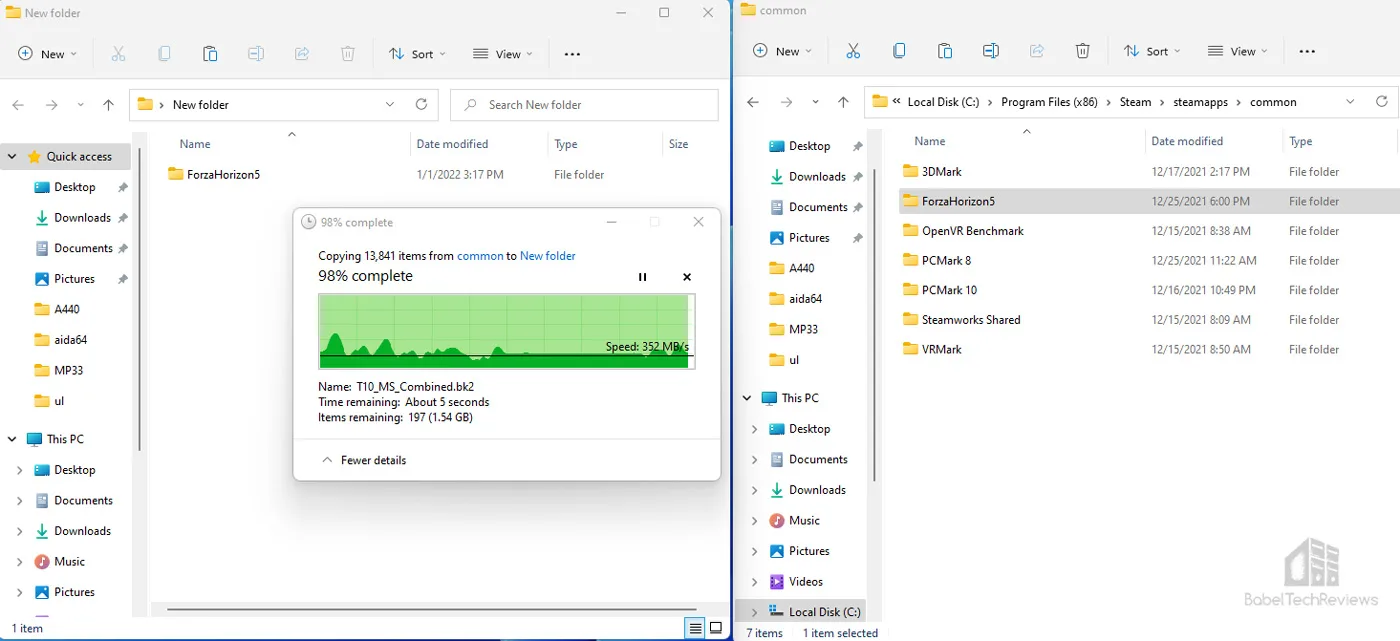
Task: Go back in New folder window navigation
Action: click(x=18, y=104)
